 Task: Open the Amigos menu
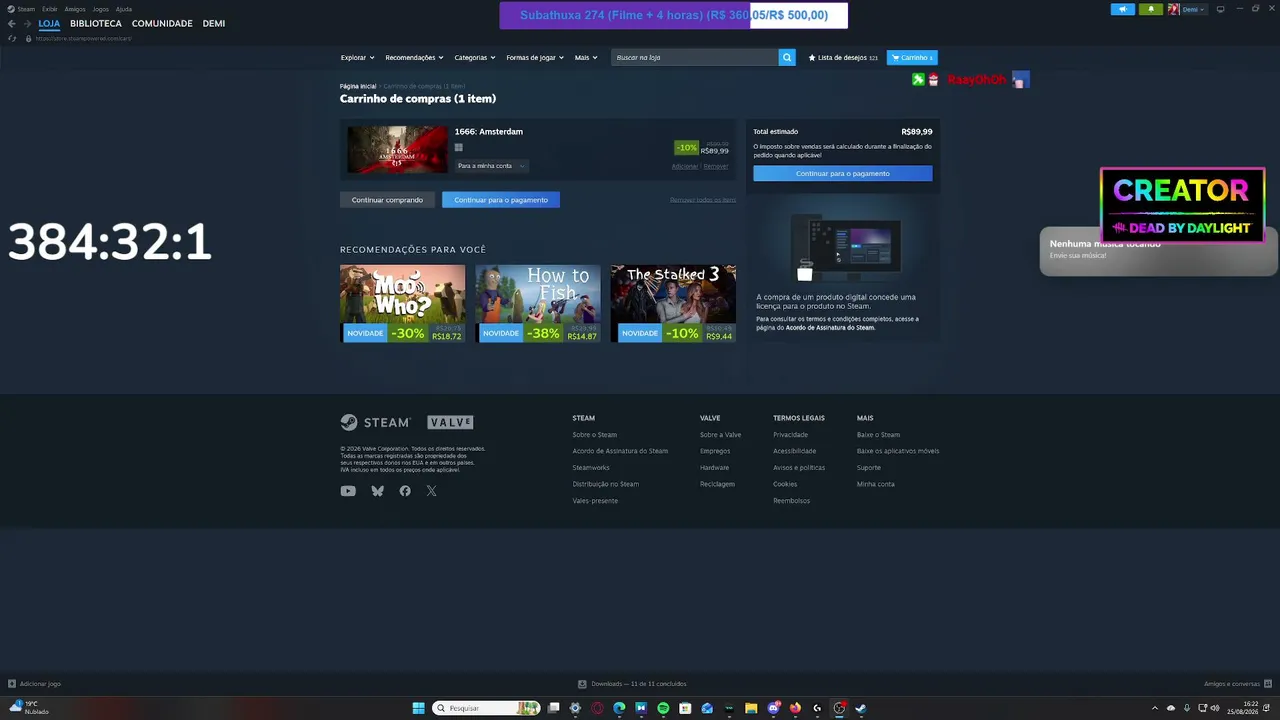coord(75,9)
